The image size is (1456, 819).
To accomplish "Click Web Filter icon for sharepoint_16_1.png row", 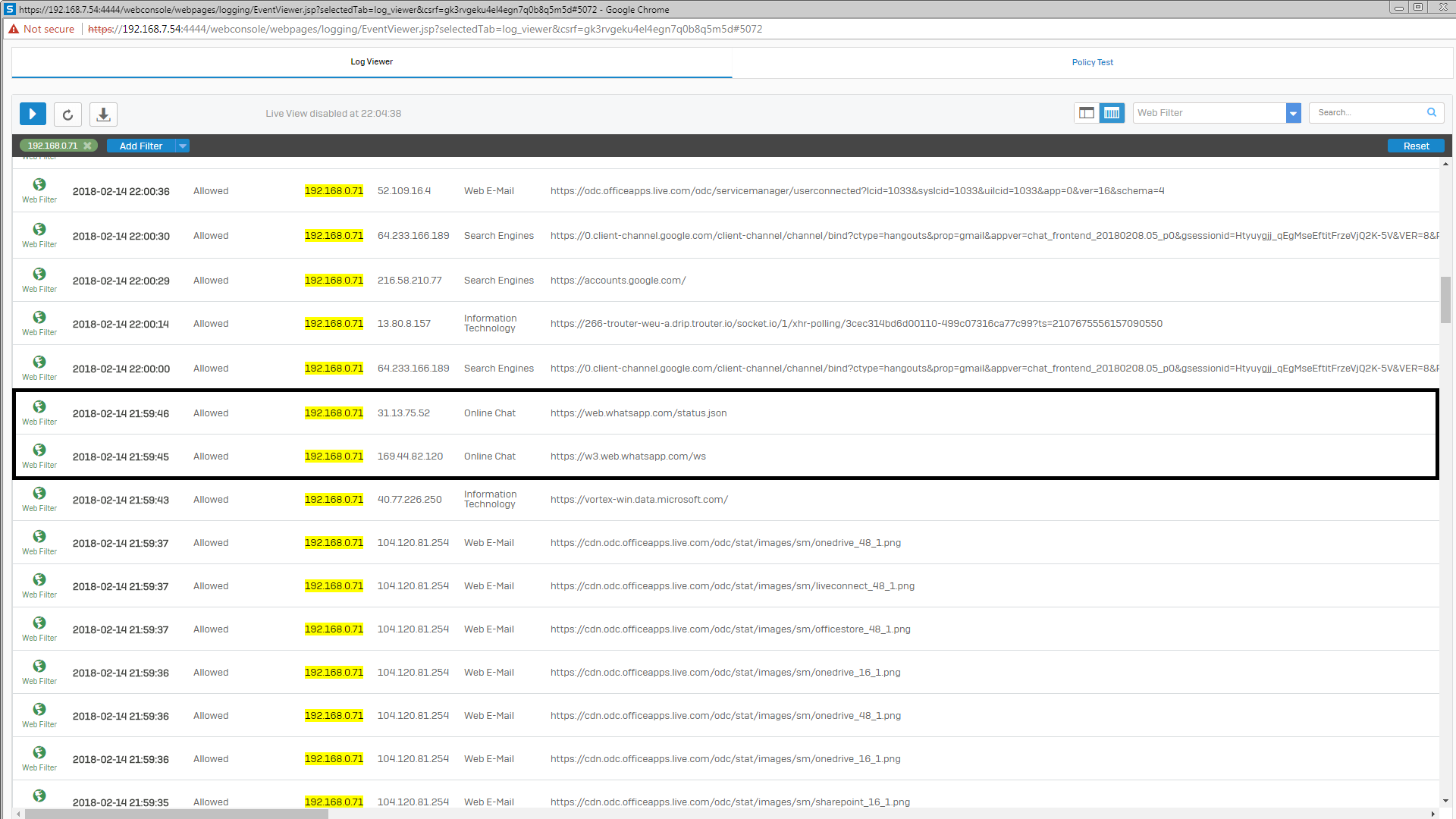I will (39, 795).
